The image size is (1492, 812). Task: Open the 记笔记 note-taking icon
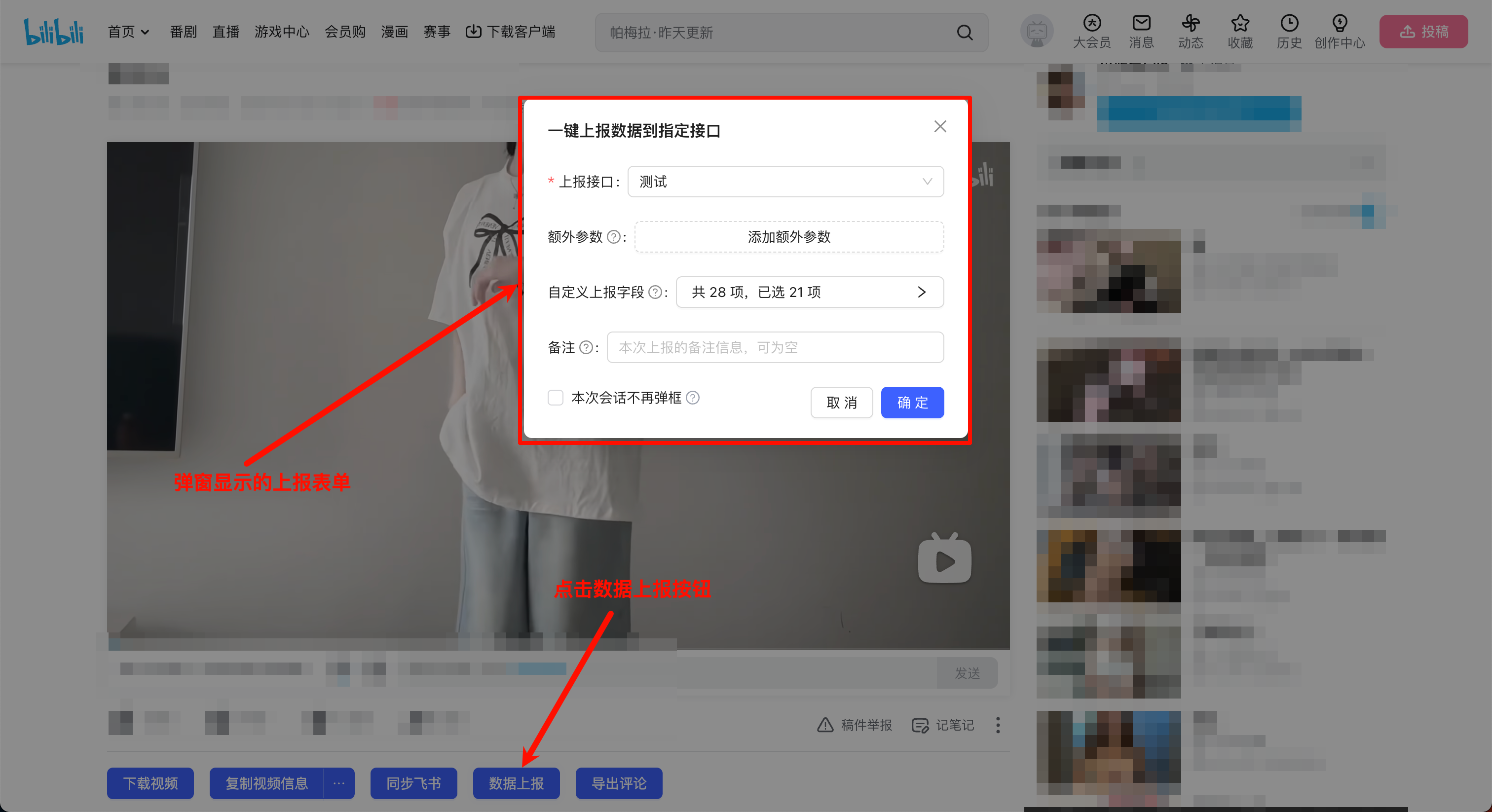click(x=920, y=725)
